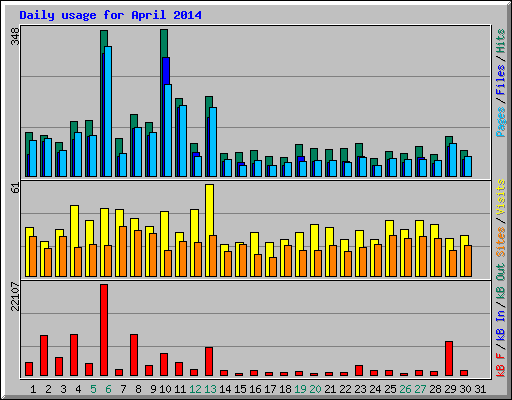Image resolution: width=512 pixels, height=400 pixels.
Task: Click day 30 on the x-axis
Action: (x=465, y=389)
